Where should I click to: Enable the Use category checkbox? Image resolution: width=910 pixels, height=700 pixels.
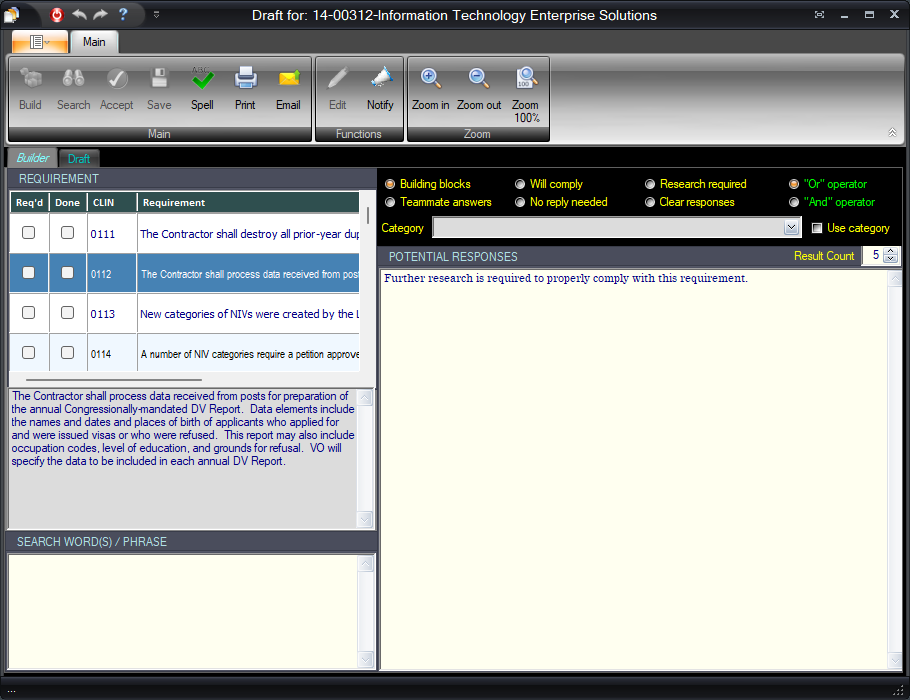click(817, 228)
